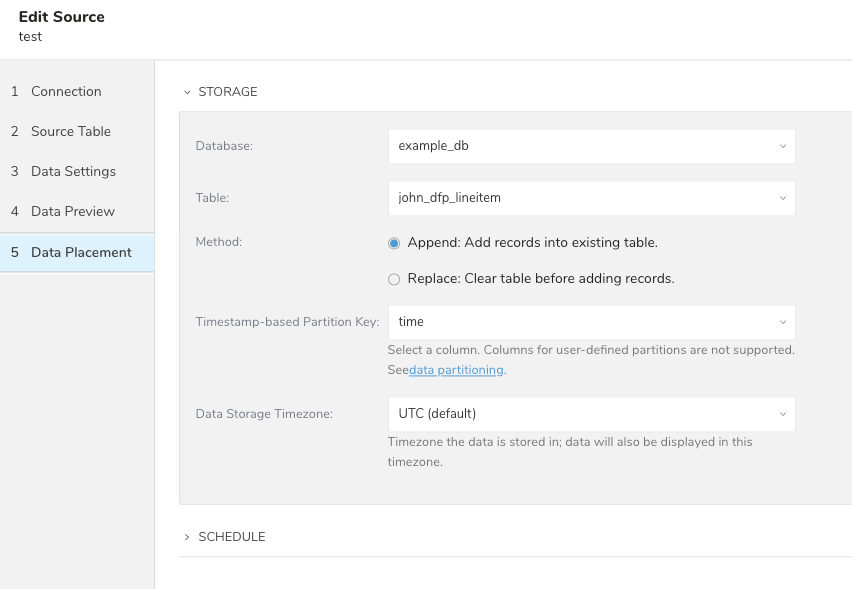Open the example_db database dropdown
Screen dimensions: 852x589
[580, 146]
